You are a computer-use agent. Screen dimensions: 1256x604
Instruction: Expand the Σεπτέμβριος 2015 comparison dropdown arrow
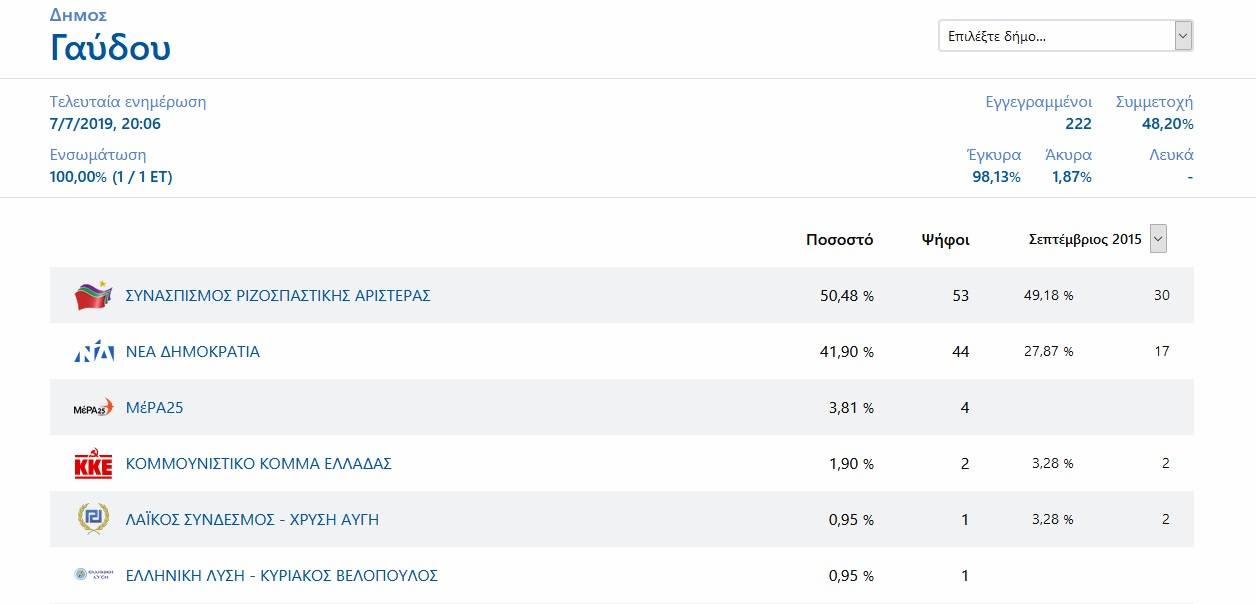[x=1158, y=239]
